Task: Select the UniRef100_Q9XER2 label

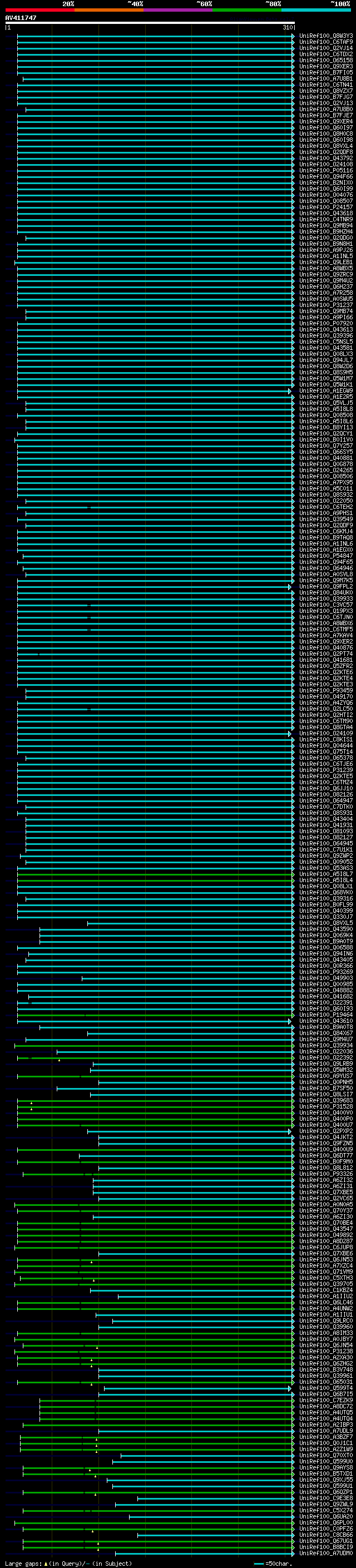Action: 326,641
